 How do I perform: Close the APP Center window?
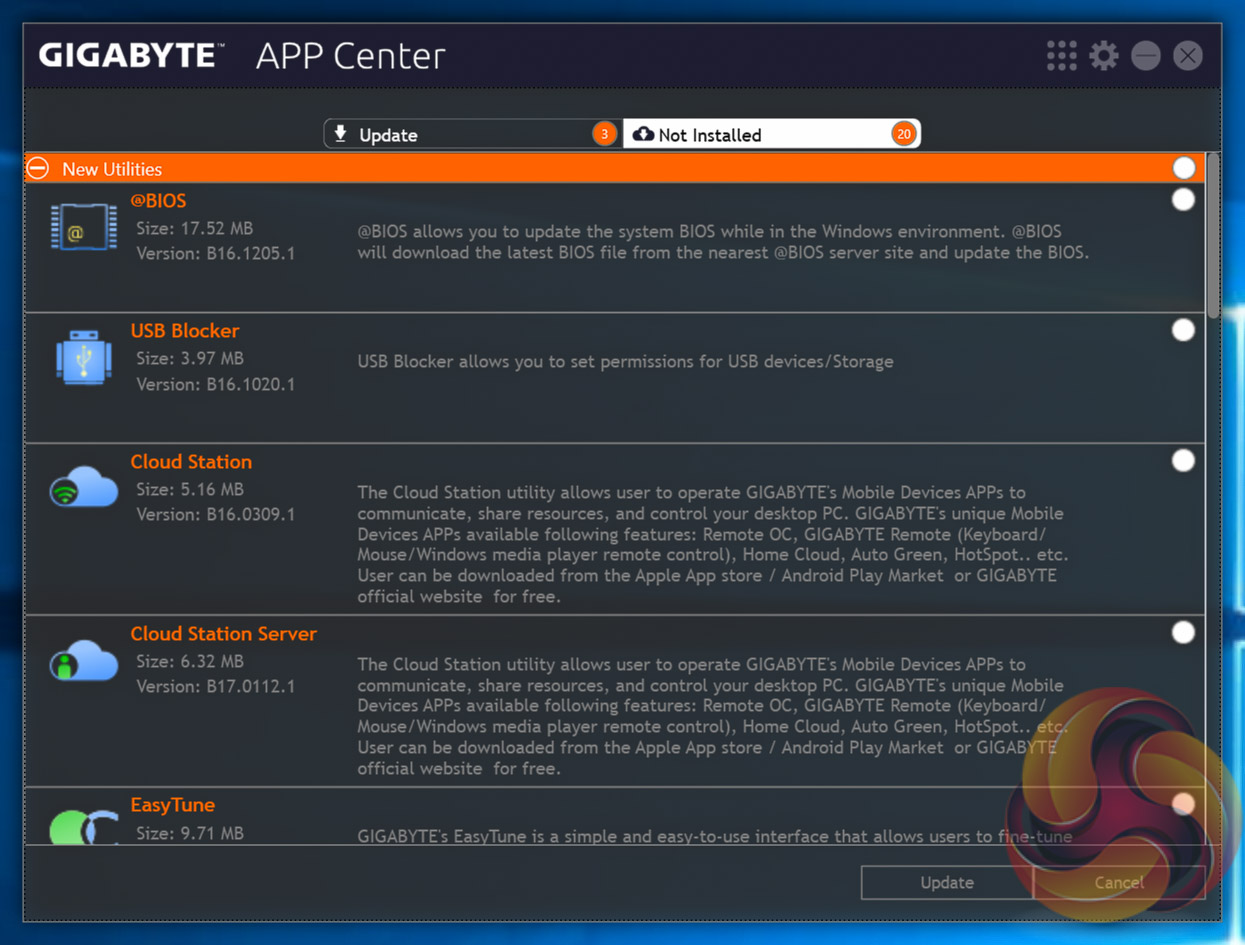tap(1188, 56)
